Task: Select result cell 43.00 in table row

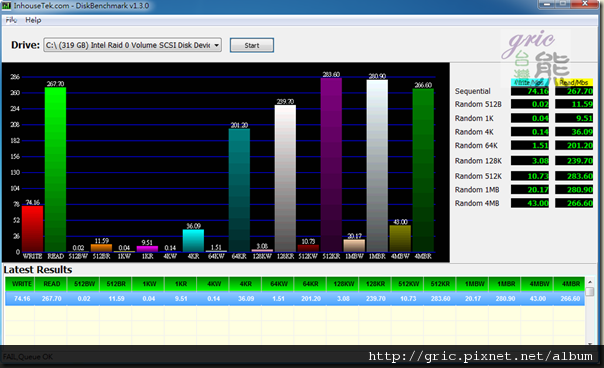Action: click(x=537, y=299)
